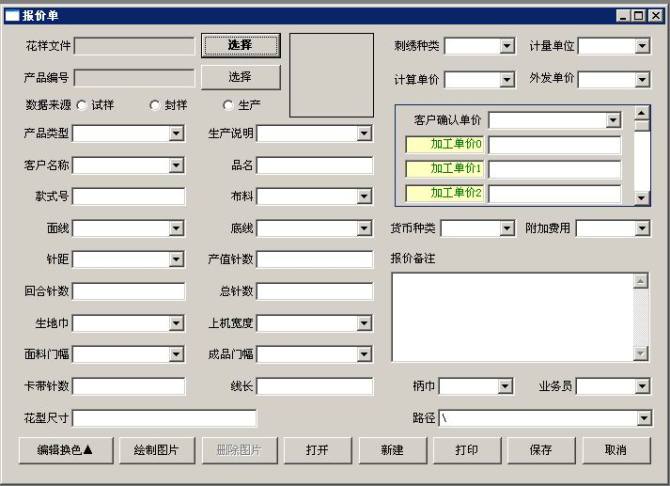Click the 取消 button
Image resolution: width=670 pixels, height=486 pixels.
pyautogui.click(x=615, y=450)
